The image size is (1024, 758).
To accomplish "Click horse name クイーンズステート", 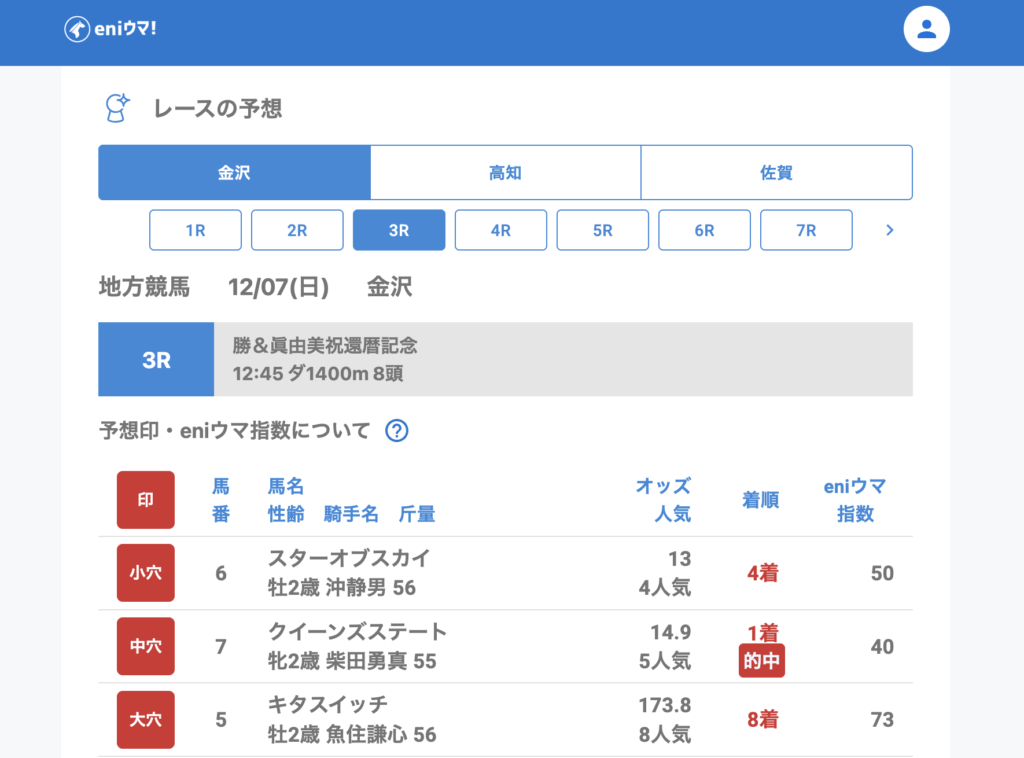I will [357, 632].
